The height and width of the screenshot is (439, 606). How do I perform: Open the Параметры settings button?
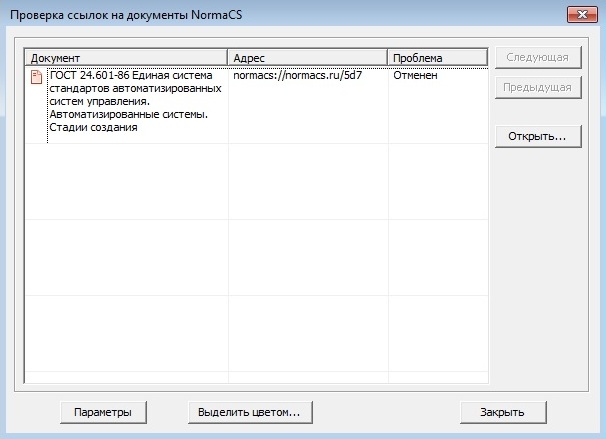pyautogui.click(x=103, y=412)
